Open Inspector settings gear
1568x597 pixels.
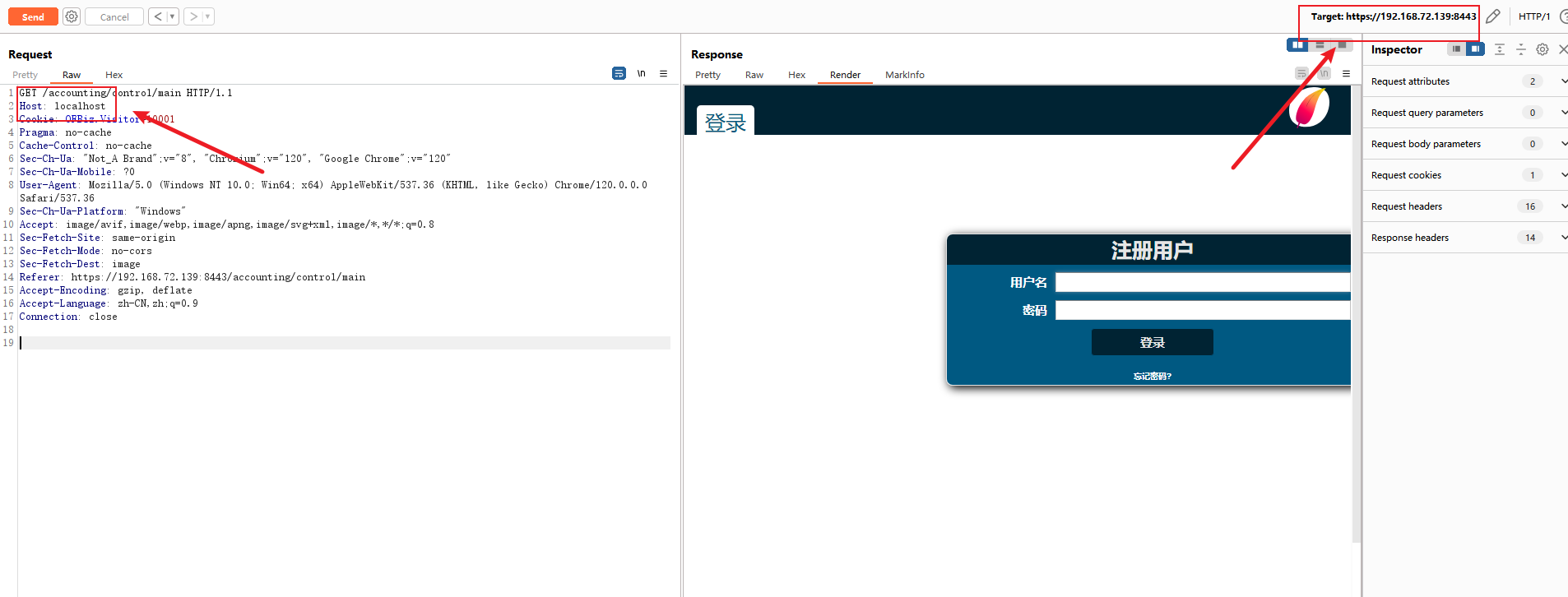(x=1542, y=49)
